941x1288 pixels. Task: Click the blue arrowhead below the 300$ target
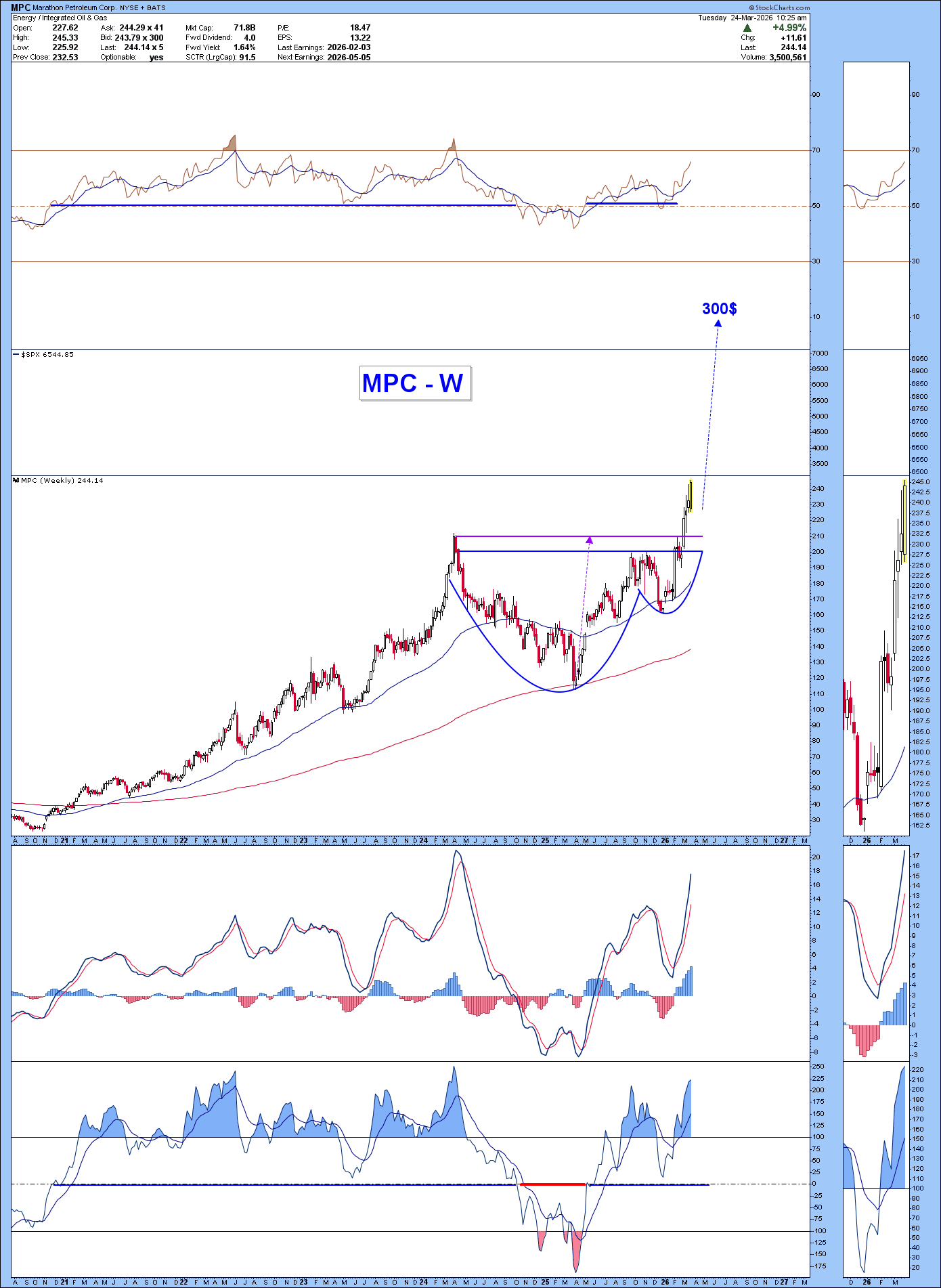[718, 323]
